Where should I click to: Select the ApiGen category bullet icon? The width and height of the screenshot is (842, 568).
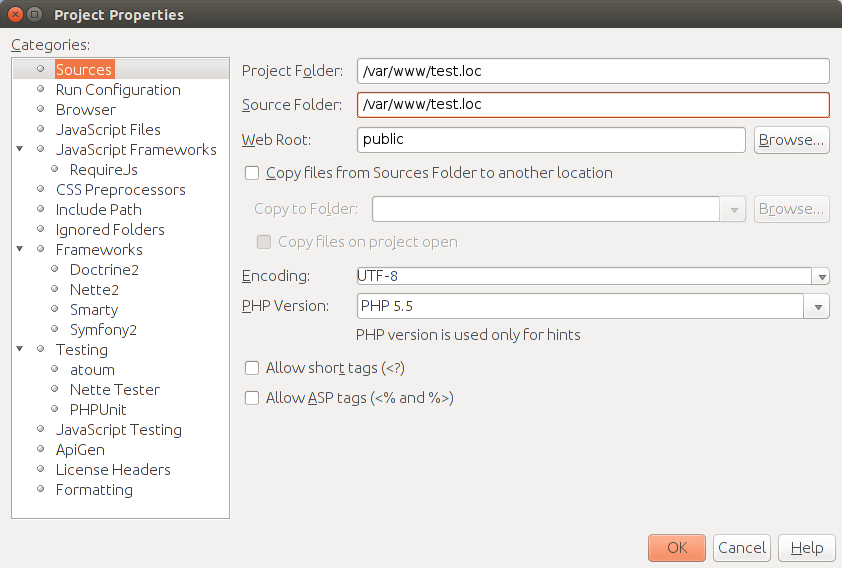pos(41,449)
